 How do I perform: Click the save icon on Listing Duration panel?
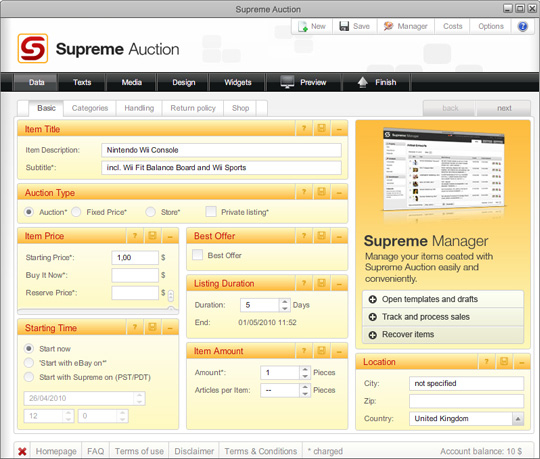click(x=321, y=283)
